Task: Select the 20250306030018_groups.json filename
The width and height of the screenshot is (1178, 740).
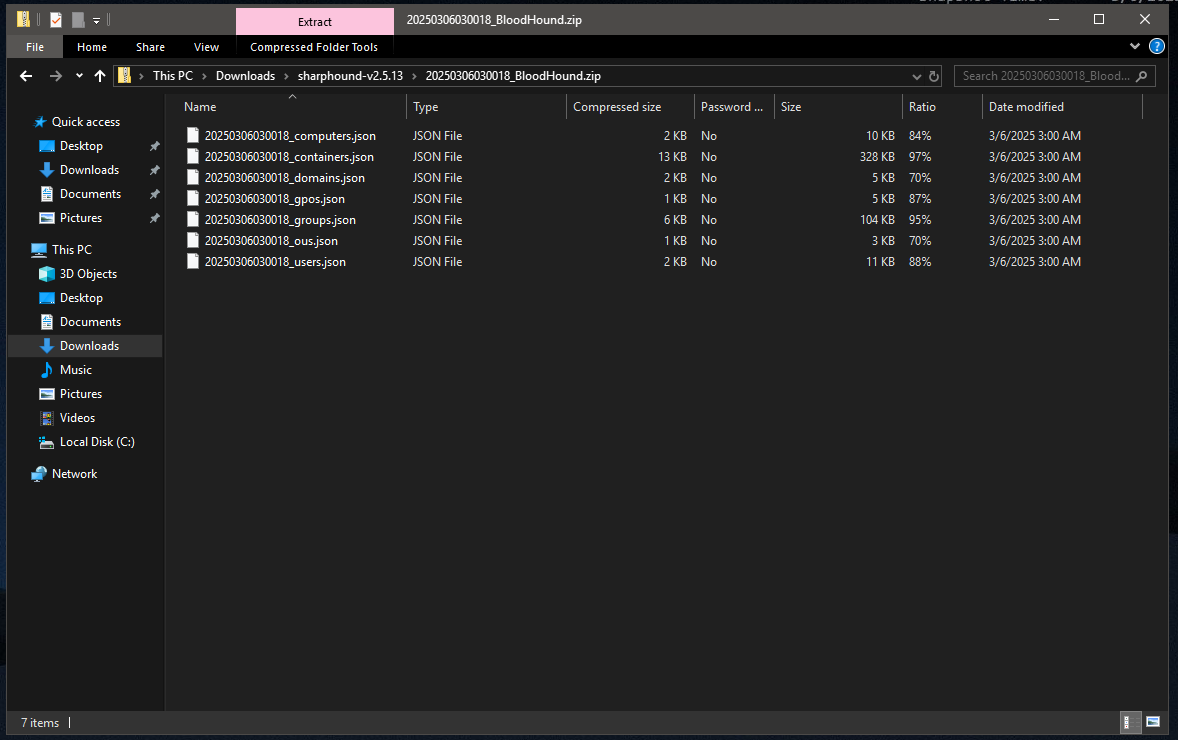Action: (280, 220)
